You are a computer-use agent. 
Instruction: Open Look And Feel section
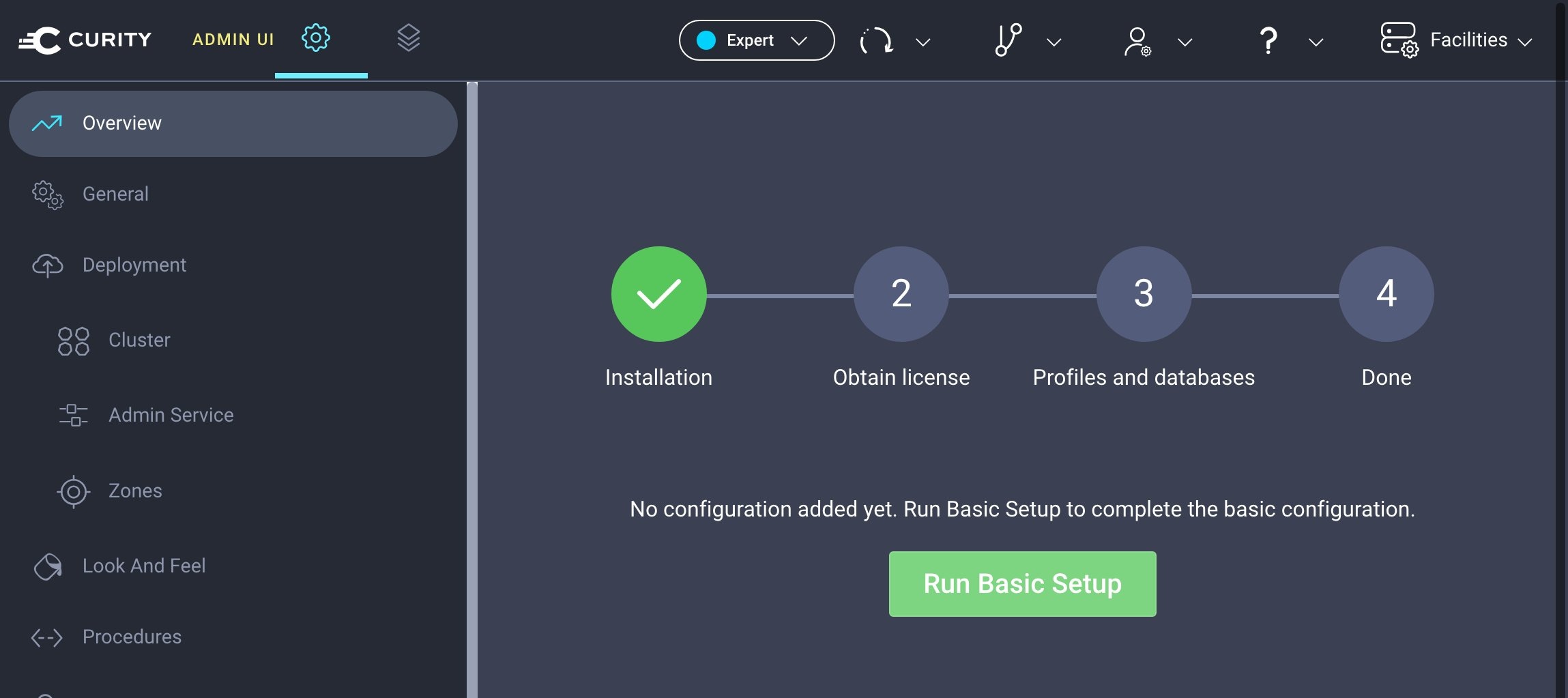(143, 566)
